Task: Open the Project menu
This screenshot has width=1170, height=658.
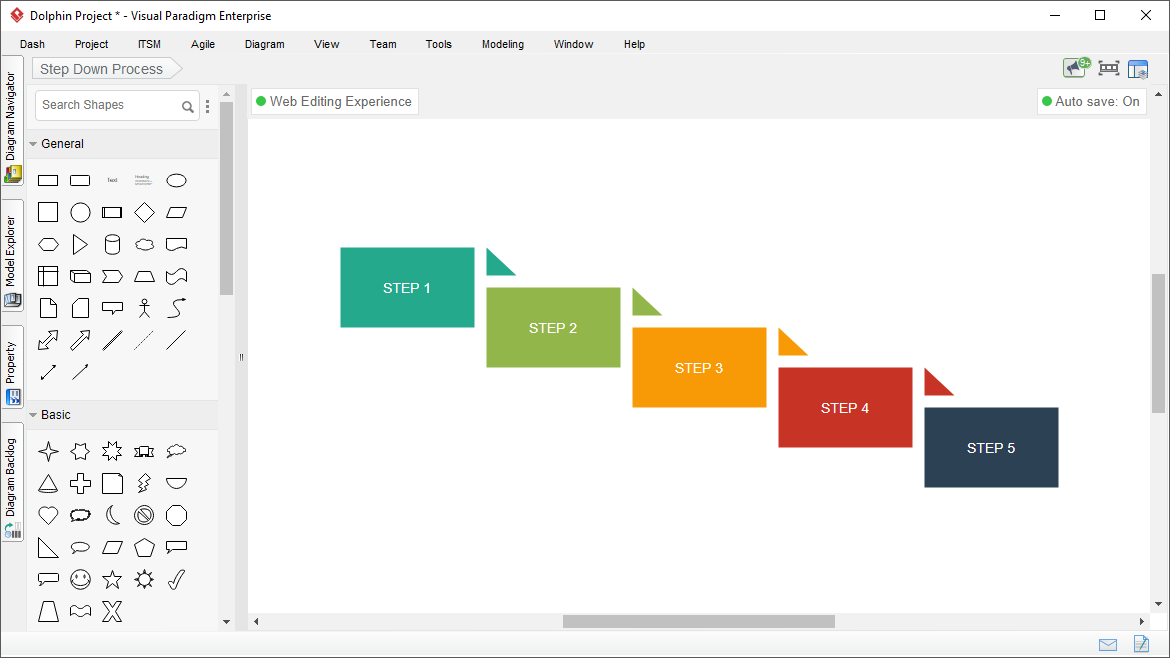Action: (91, 44)
